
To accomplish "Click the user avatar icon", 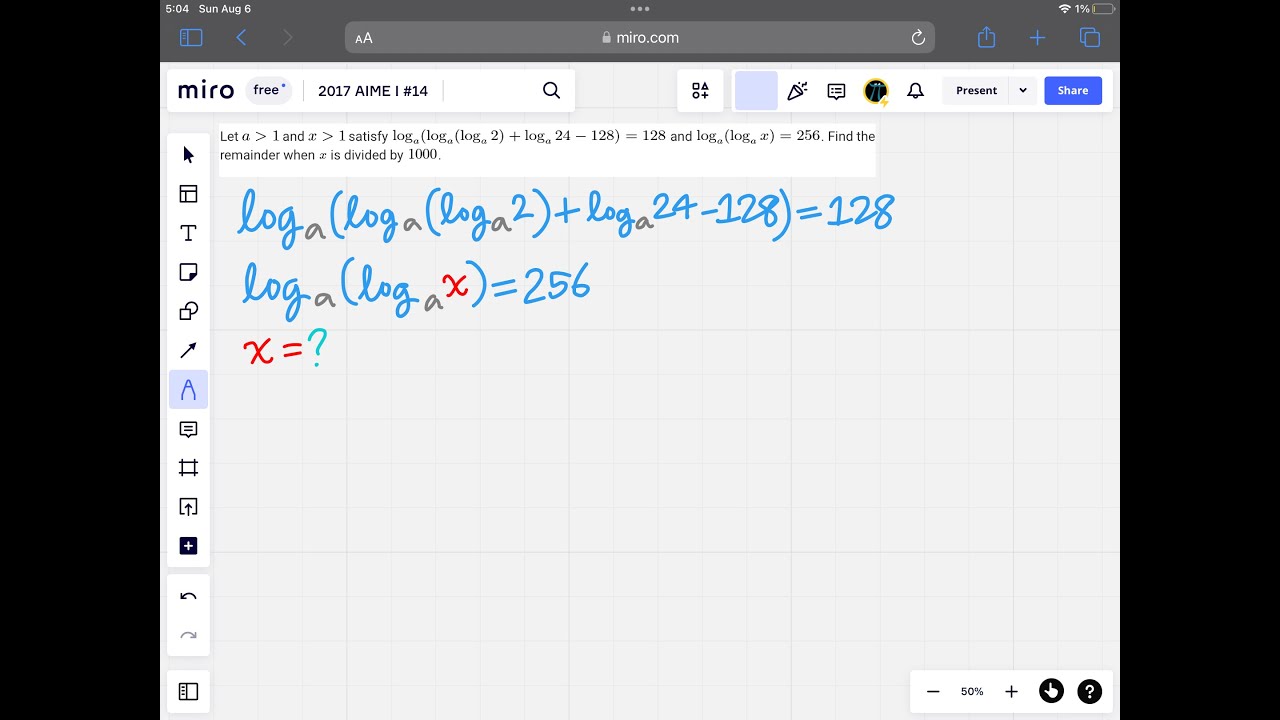I will pos(876,92).
